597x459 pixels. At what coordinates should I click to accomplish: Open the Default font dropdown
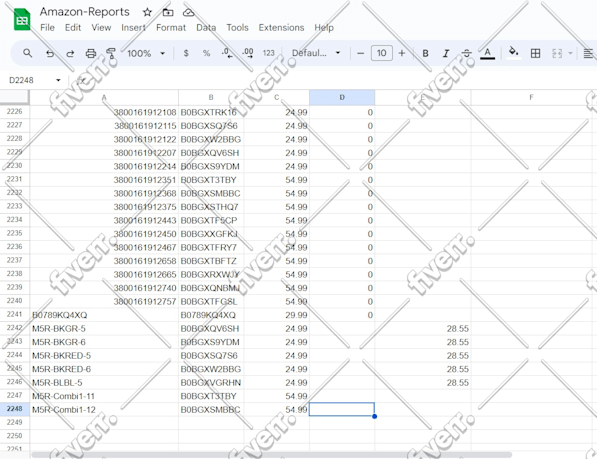pos(316,53)
